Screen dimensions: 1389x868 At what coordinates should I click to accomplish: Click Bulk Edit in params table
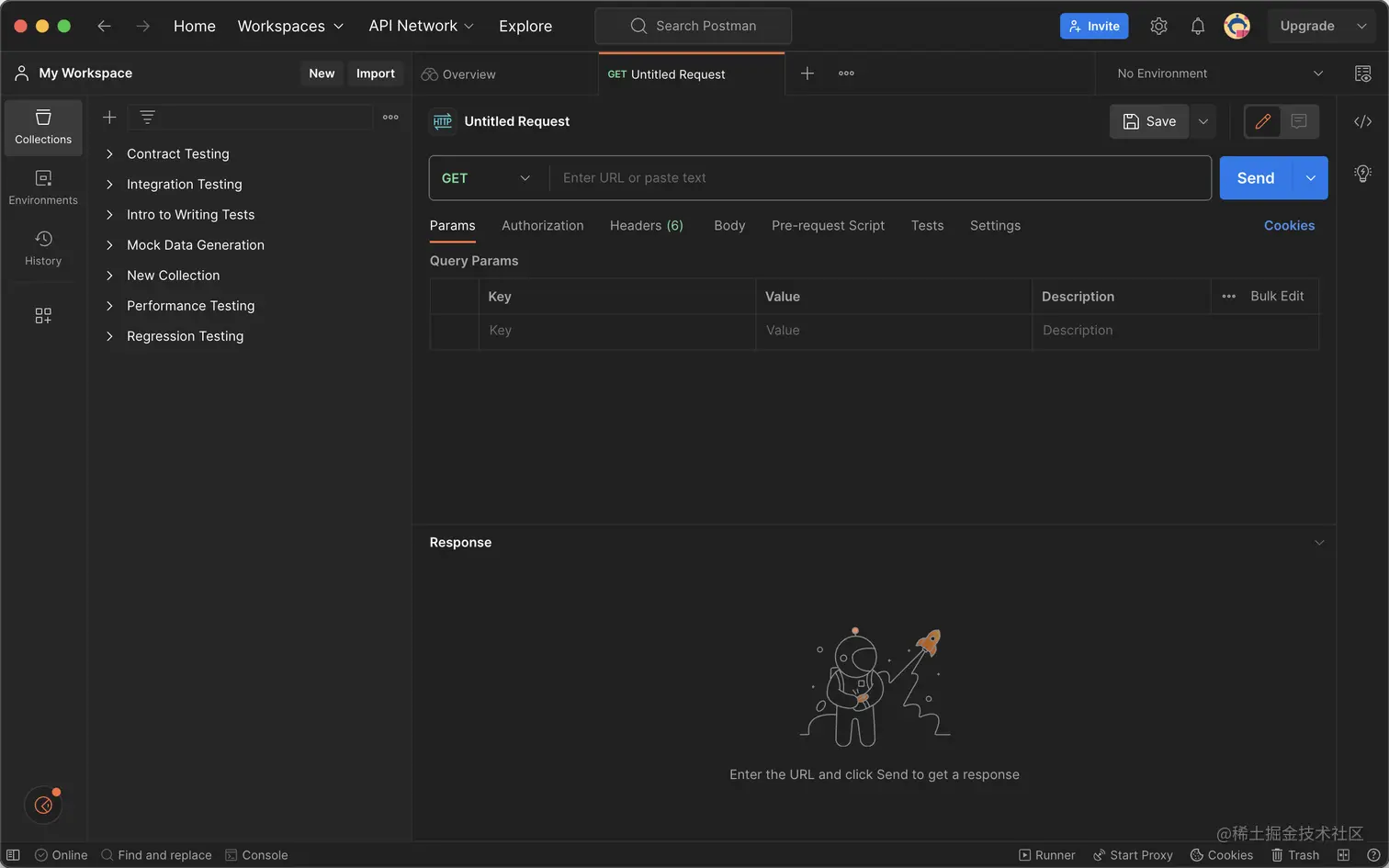pos(1277,297)
